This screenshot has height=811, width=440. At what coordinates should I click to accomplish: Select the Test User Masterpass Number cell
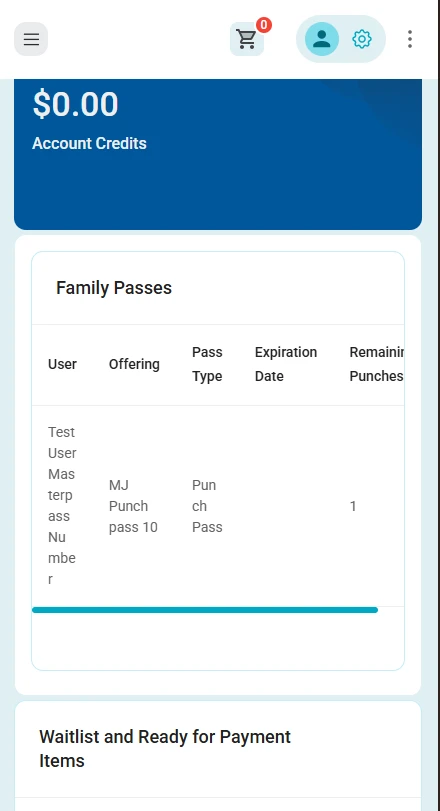62,506
